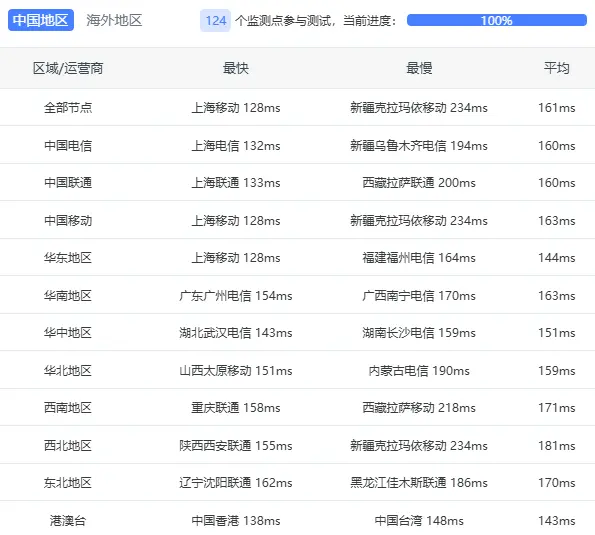Viewport: 595px width, 535px height.
Task: Click the 100% progress bar
Action: 497,20
